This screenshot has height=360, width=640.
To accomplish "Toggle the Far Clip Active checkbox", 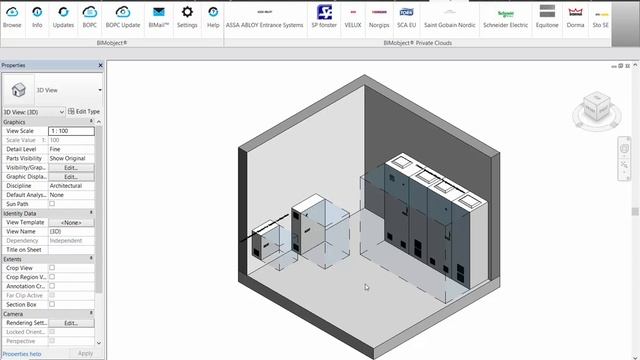I will pos(52,295).
